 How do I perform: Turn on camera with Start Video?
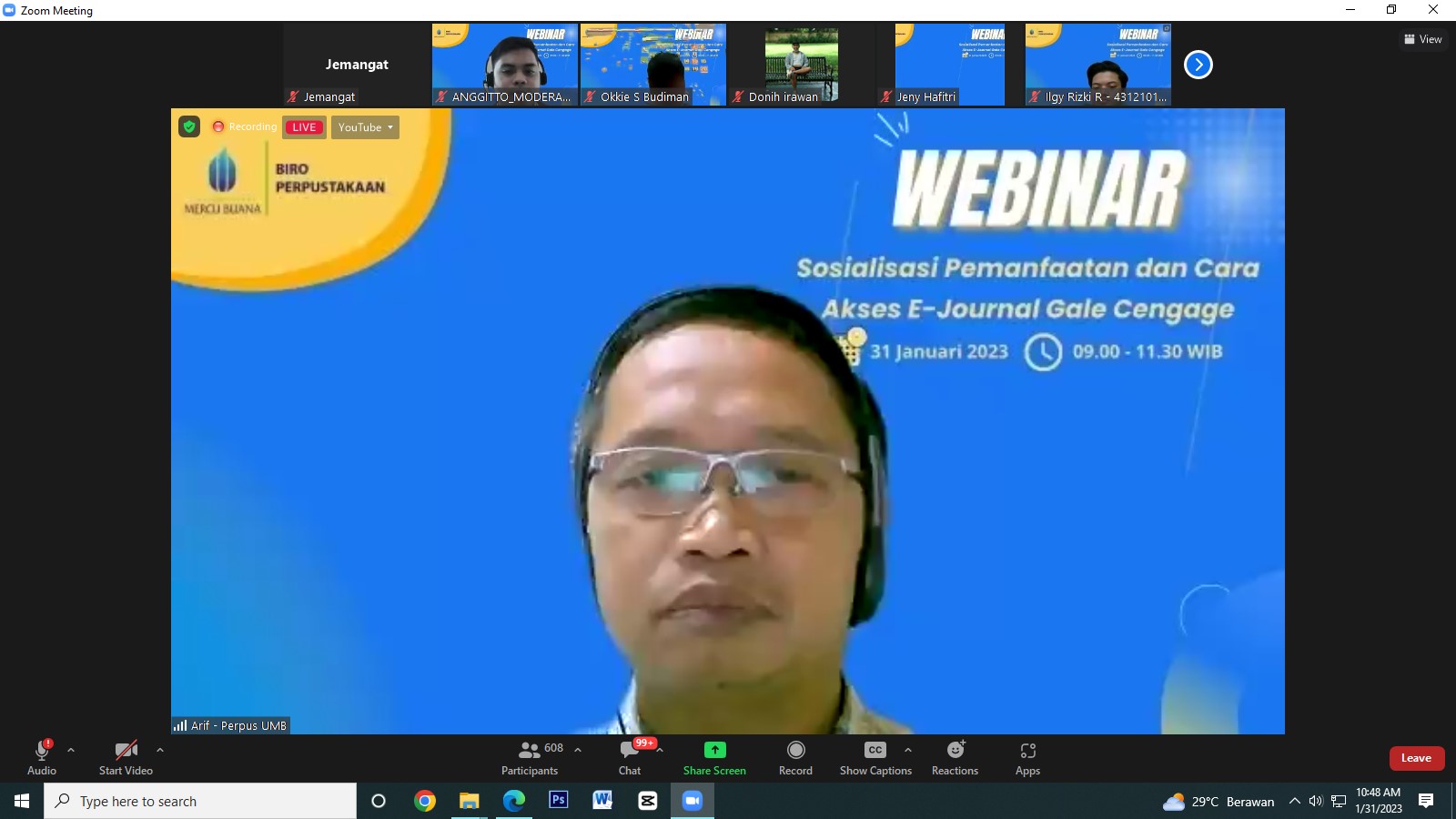(126, 757)
